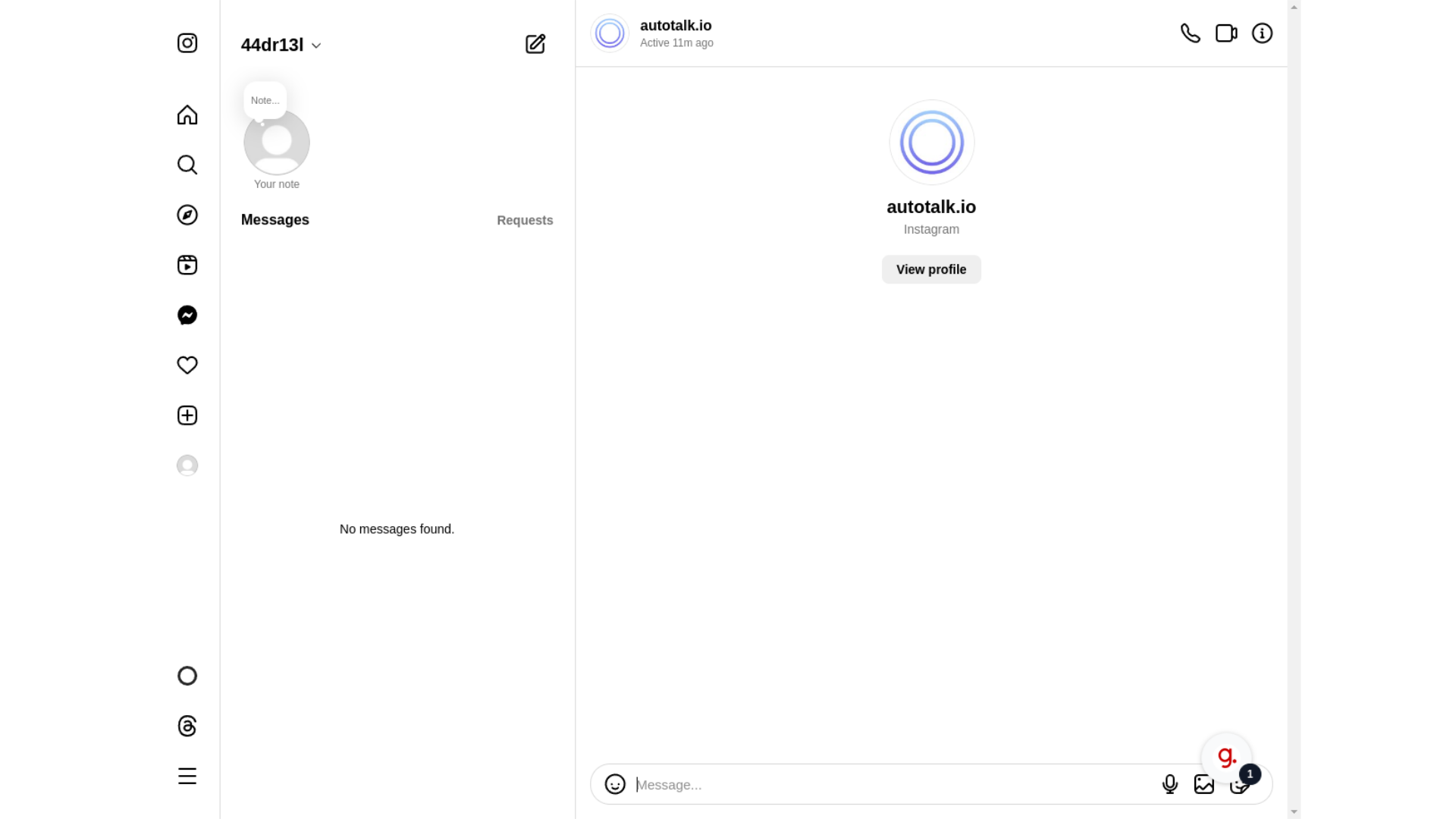Image resolution: width=1456 pixels, height=819 pixels.
Task: Click the scrollbar down arrow
Action: pyautogui.click(x=1294, y=811)
